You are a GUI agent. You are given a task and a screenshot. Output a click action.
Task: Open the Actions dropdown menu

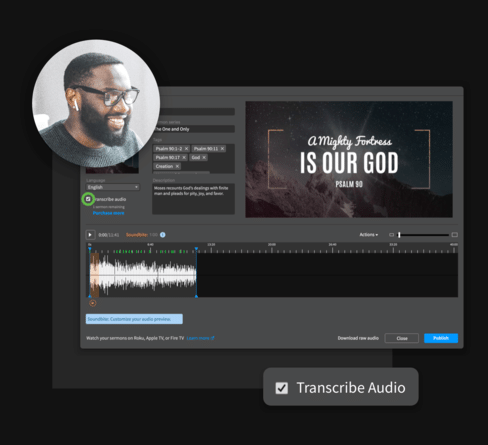(x=369, y=235)
